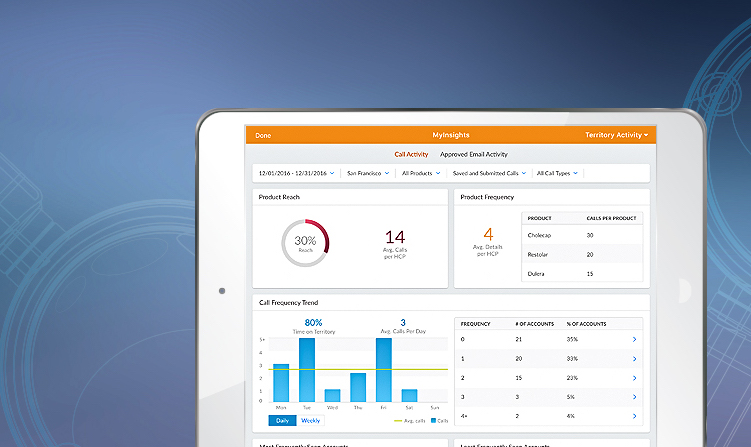Open details chevron for frequency 0 row
Screen dimensions: 751x447
[635, 339]
